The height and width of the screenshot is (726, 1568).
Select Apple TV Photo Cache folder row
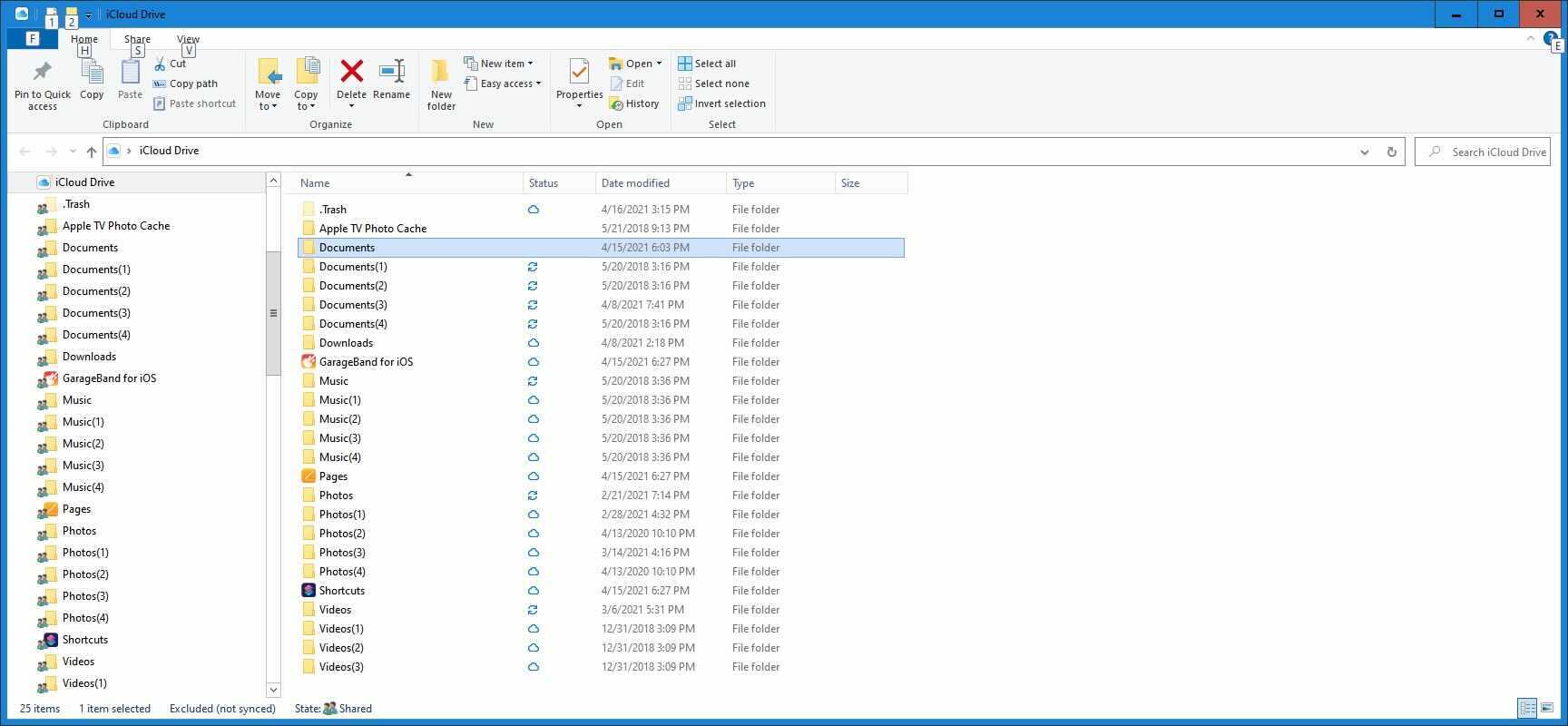tap(601, 229)
